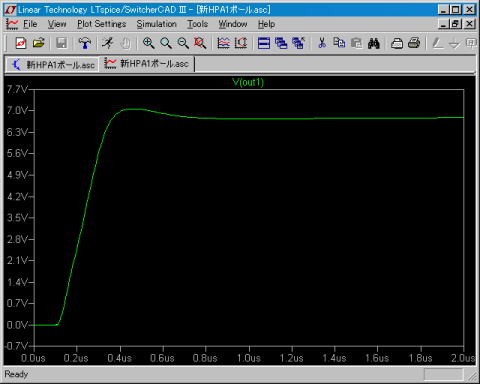This screenshot has height=384, width=480.
Task: Click the Zoom Out magnifier icon
Action: point(183,43)
